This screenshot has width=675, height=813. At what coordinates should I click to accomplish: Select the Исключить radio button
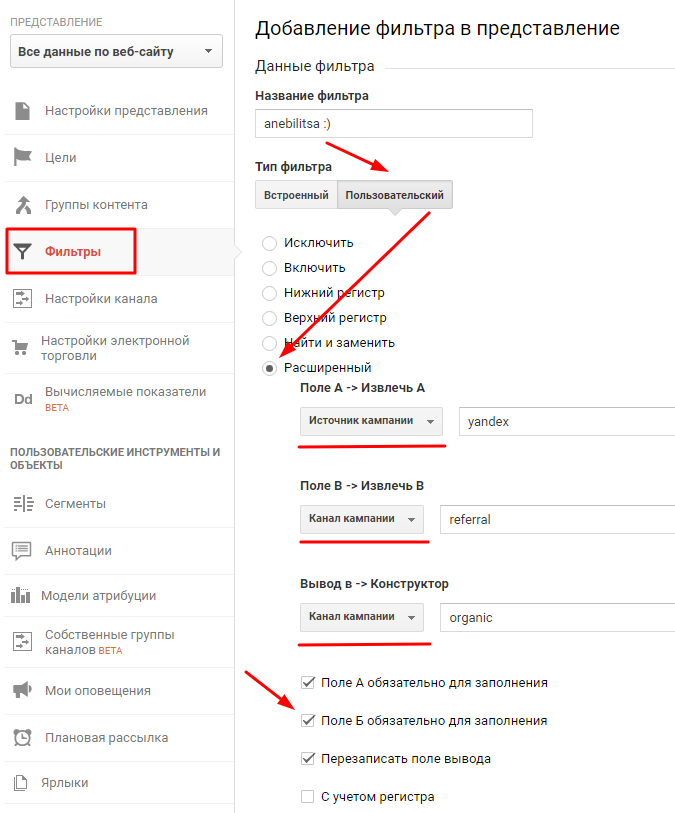pyautogui.click(x=269, y=243)
